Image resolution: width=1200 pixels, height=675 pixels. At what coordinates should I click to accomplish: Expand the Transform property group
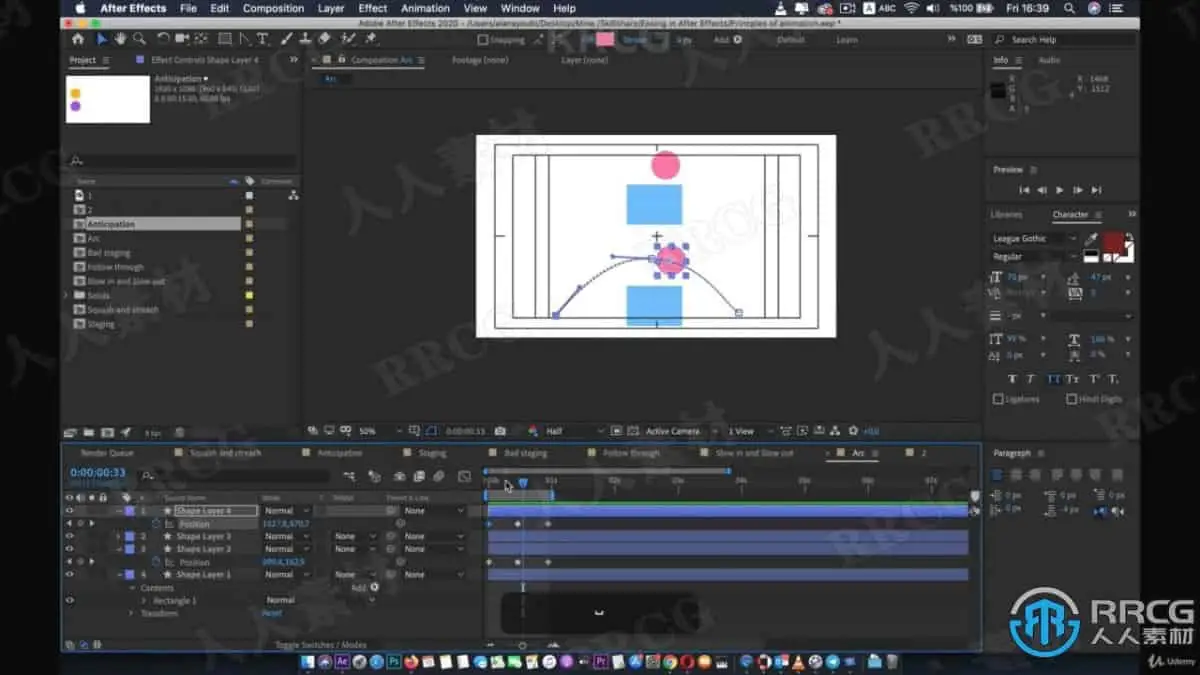tap(132, 613)
